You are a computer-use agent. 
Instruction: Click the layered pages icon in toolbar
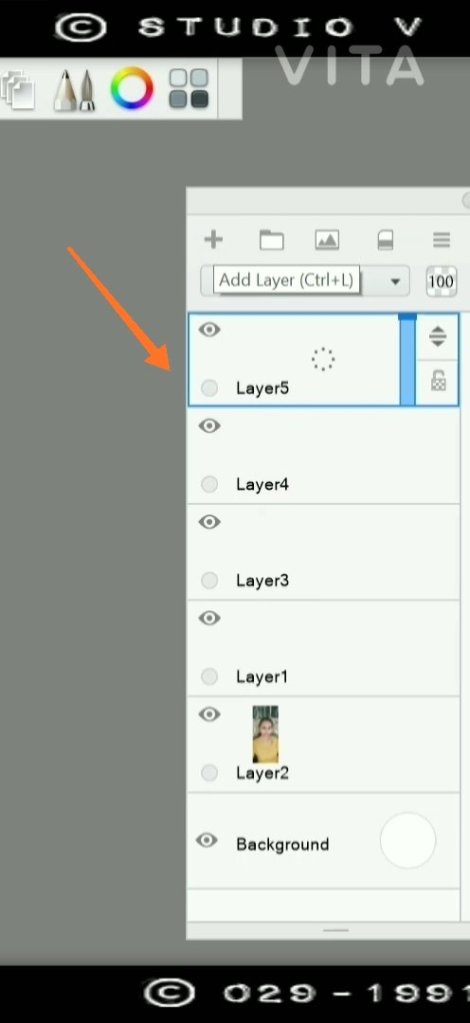(x=18, y=89)
